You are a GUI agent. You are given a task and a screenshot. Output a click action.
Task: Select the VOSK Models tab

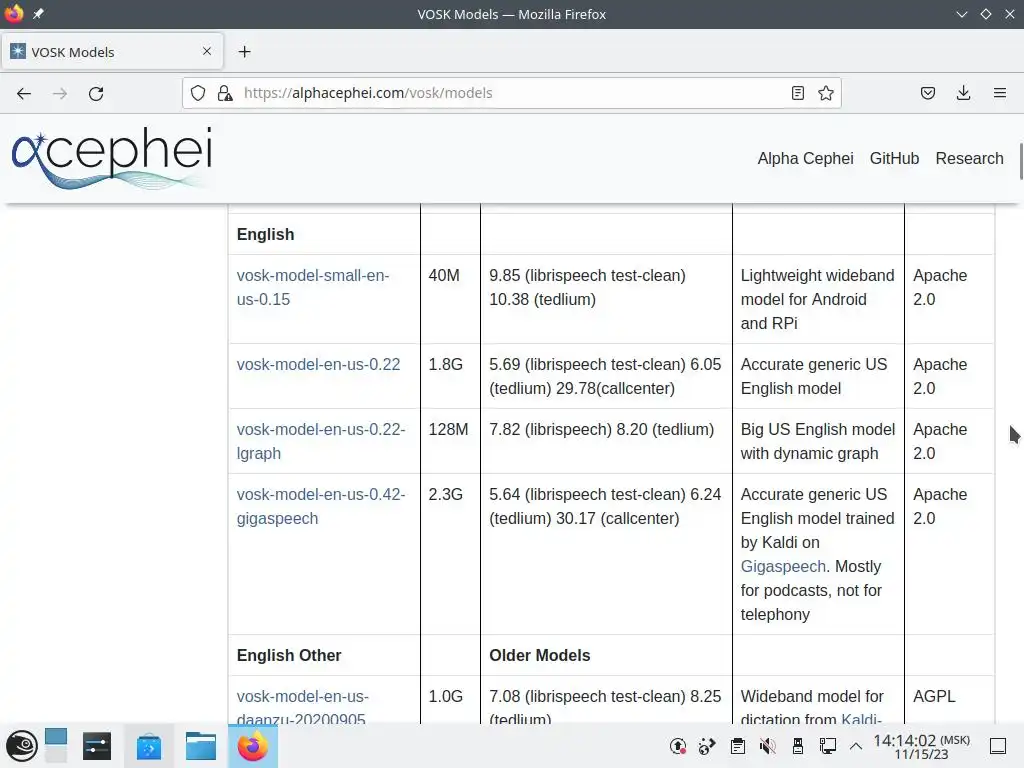pos(112,52)
